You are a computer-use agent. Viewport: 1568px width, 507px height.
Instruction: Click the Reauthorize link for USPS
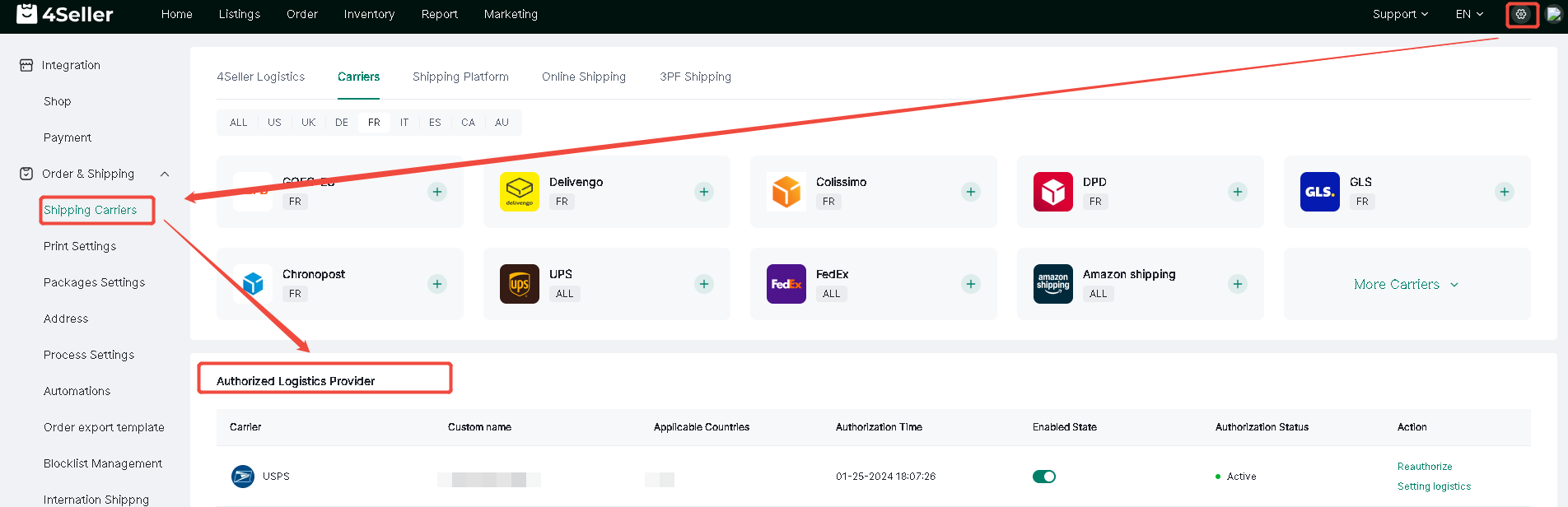pos(1425,467)
